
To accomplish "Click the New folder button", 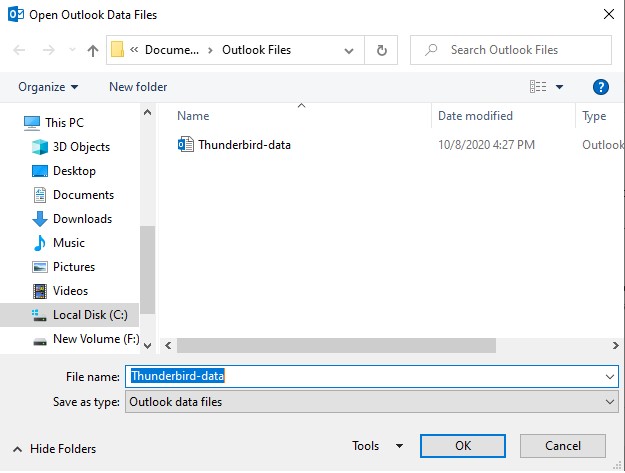I will [138, 87].
